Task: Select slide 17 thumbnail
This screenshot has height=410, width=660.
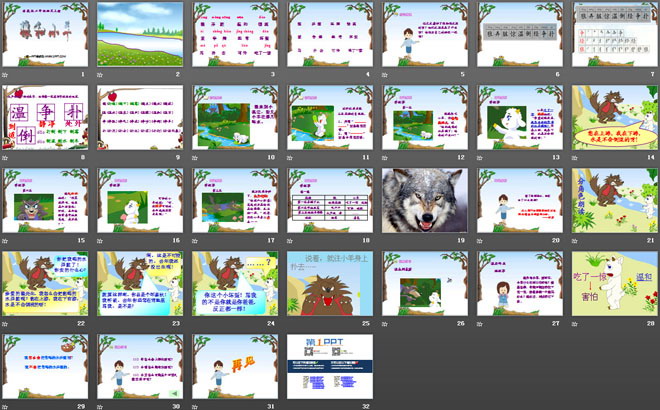Action: coord(235,201)
